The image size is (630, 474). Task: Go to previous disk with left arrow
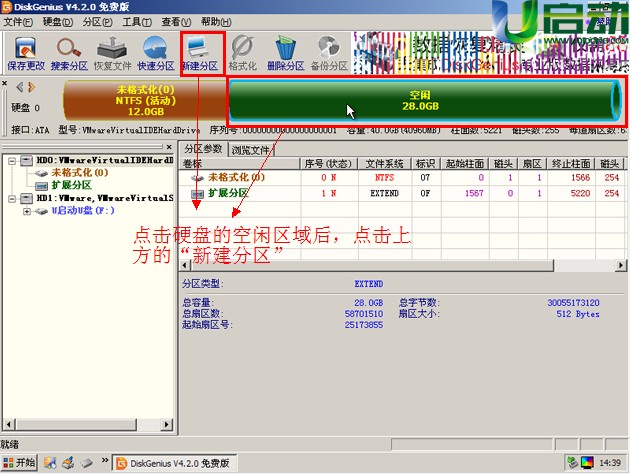(19, 87)
